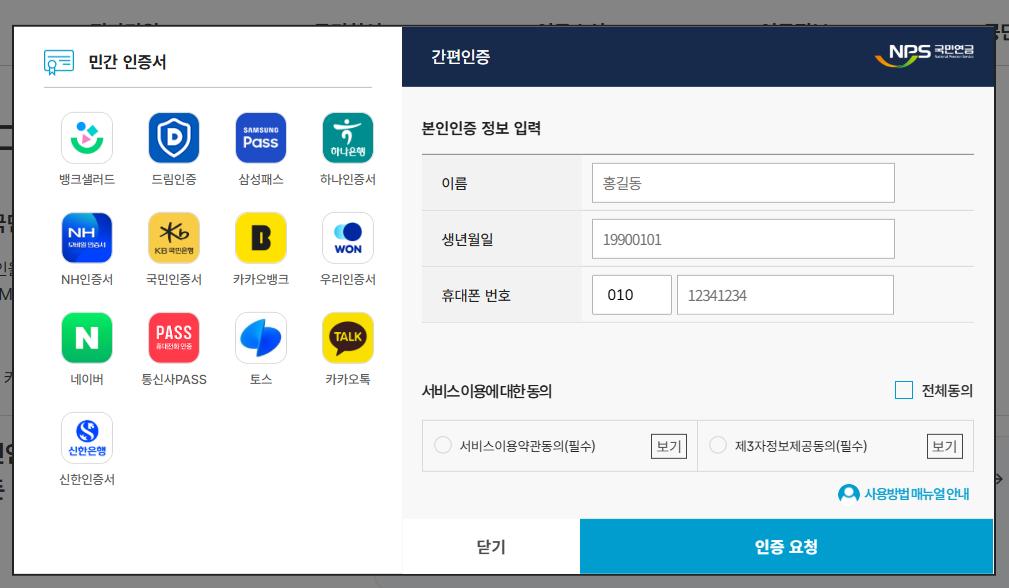Image resolution: width=1009 pixels, height=588 pixels.
Task: Select the 토스 blue icon
Action: (261, 338)
